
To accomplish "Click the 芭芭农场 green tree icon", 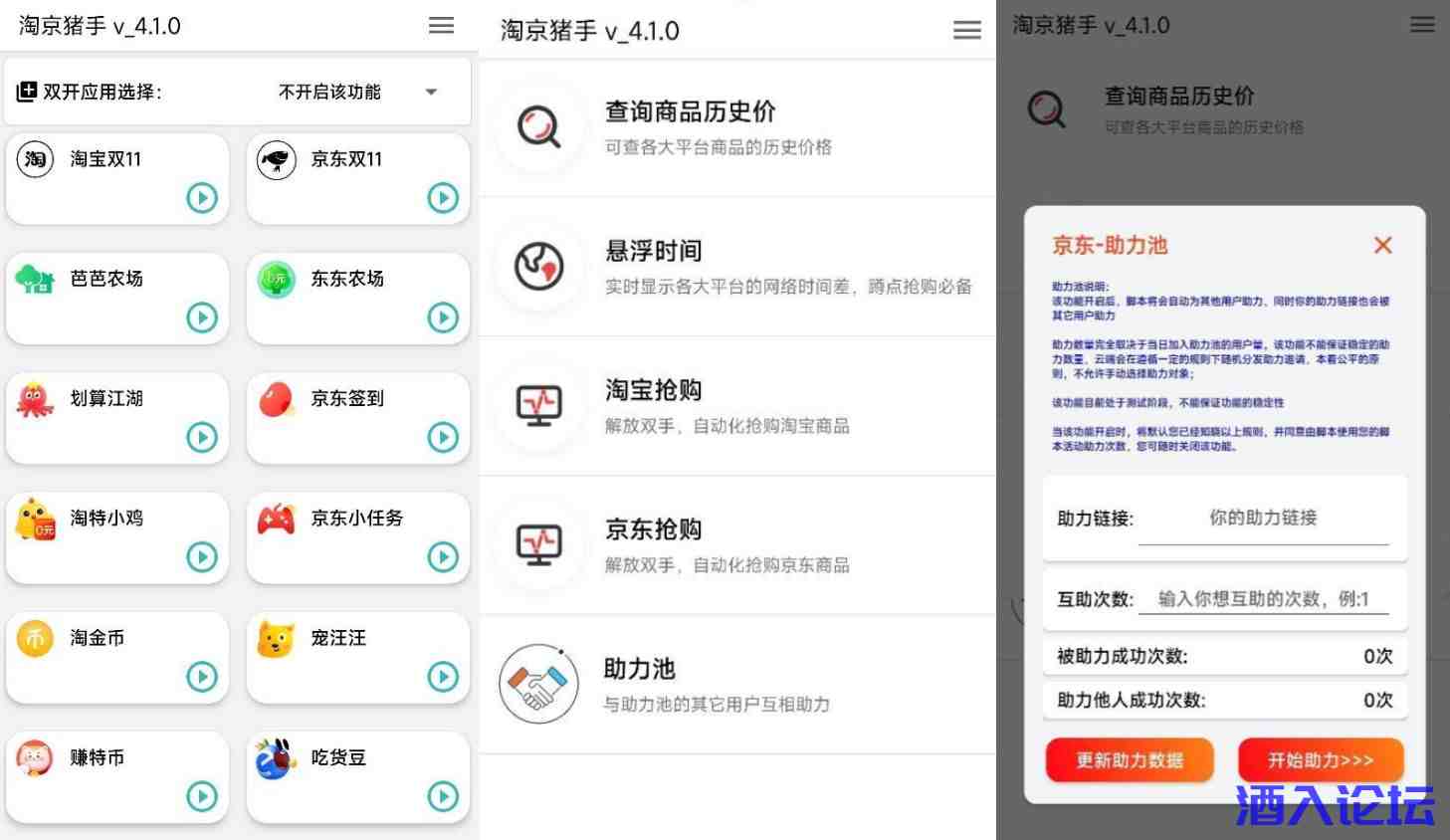I will pyautogui.click(x=35, y=279).
